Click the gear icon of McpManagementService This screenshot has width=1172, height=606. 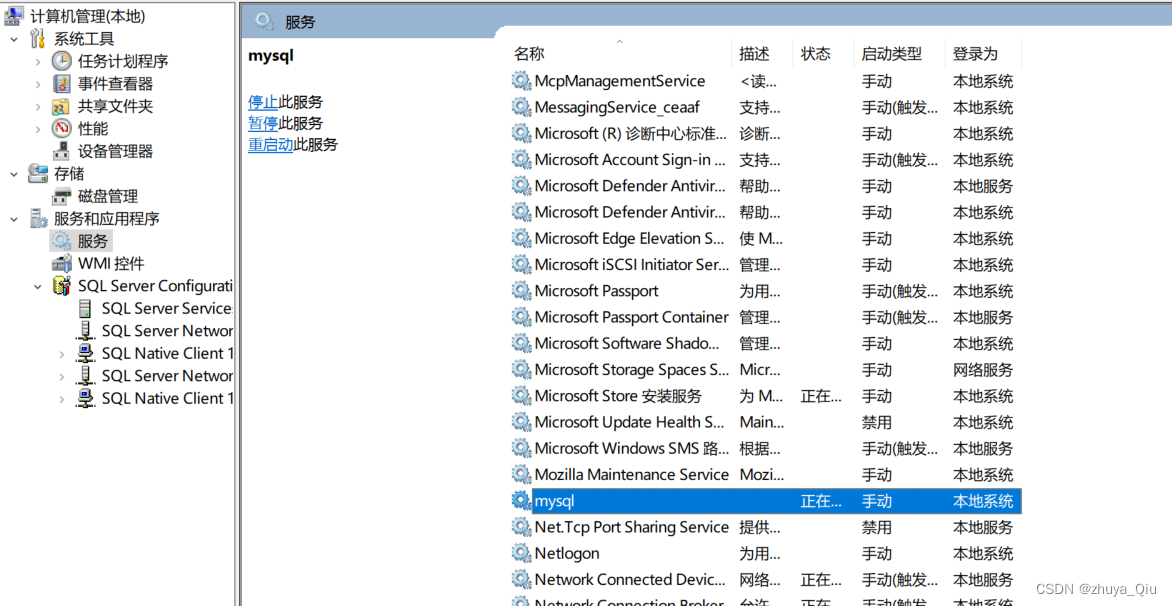point(521,81)
